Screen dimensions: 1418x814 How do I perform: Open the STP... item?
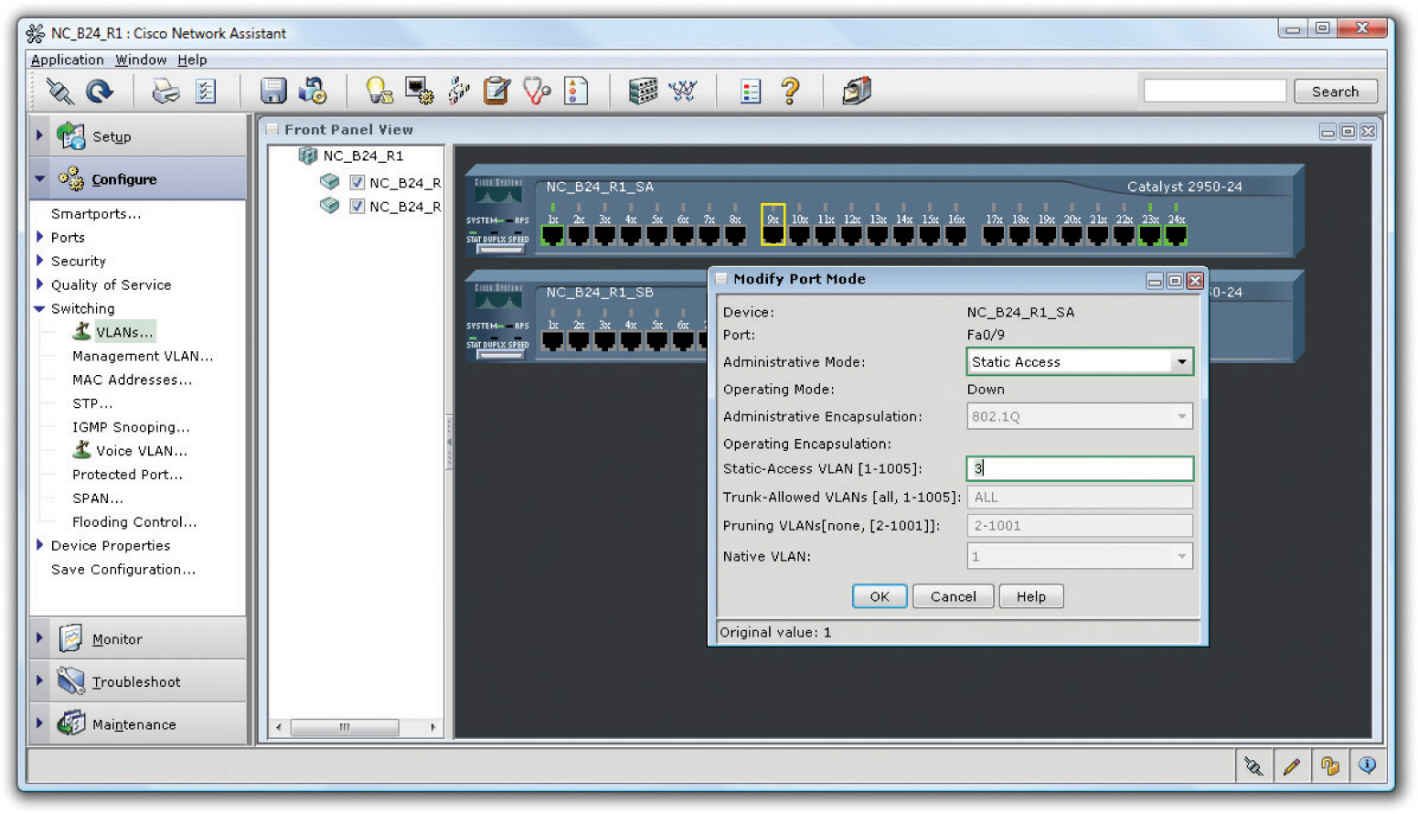coord(92,404)
